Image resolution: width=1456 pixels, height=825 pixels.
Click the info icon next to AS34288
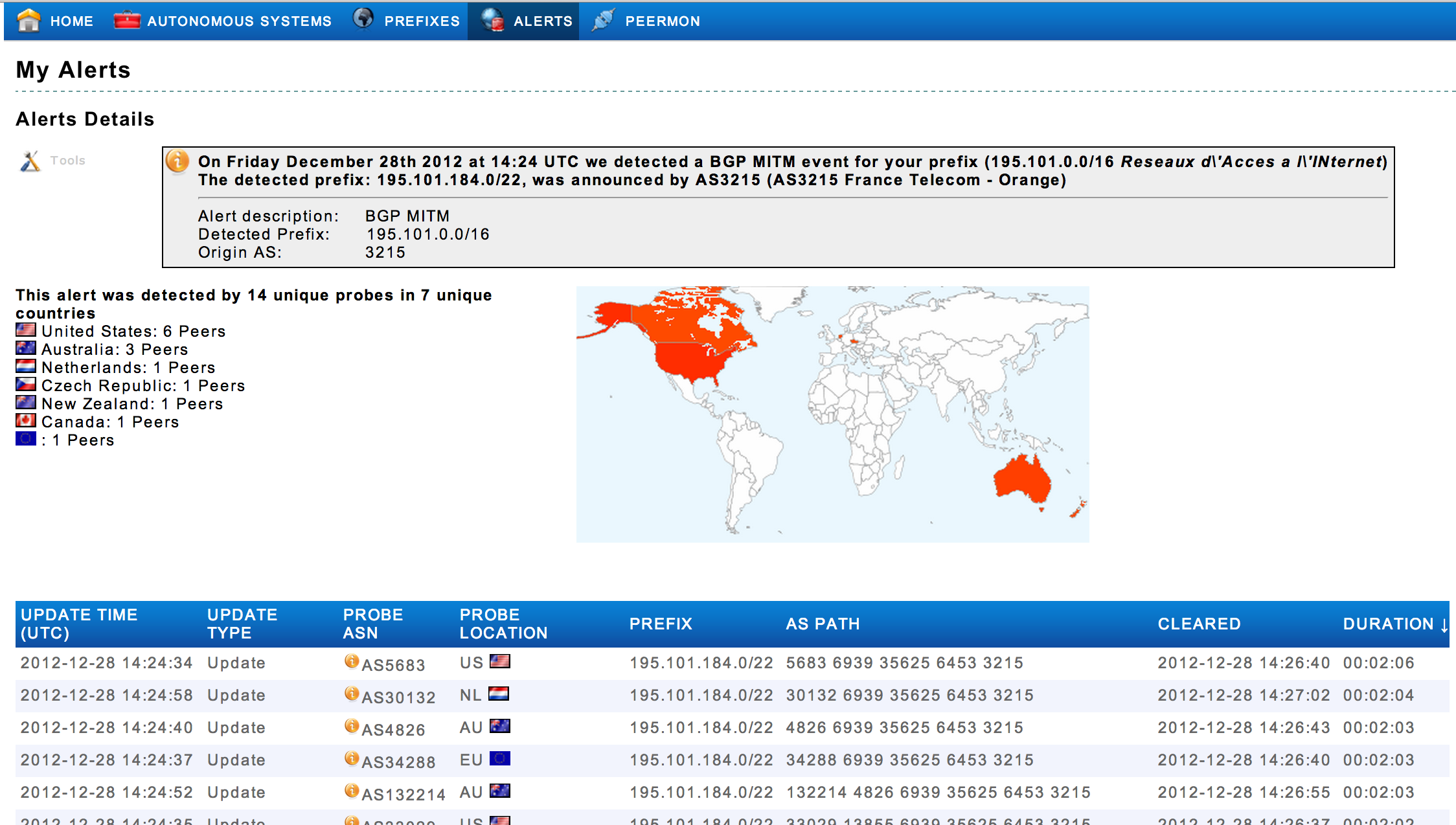tap(352, 758)
